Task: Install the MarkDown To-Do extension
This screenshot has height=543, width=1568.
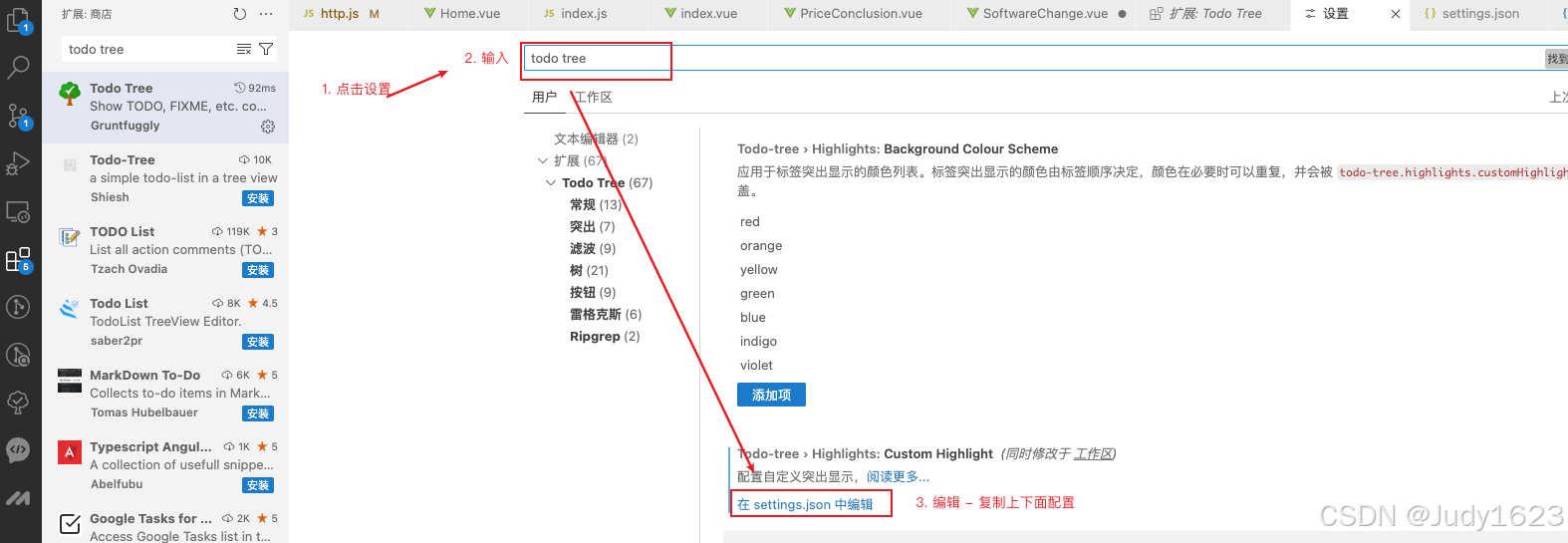Action: click(258, 413)
